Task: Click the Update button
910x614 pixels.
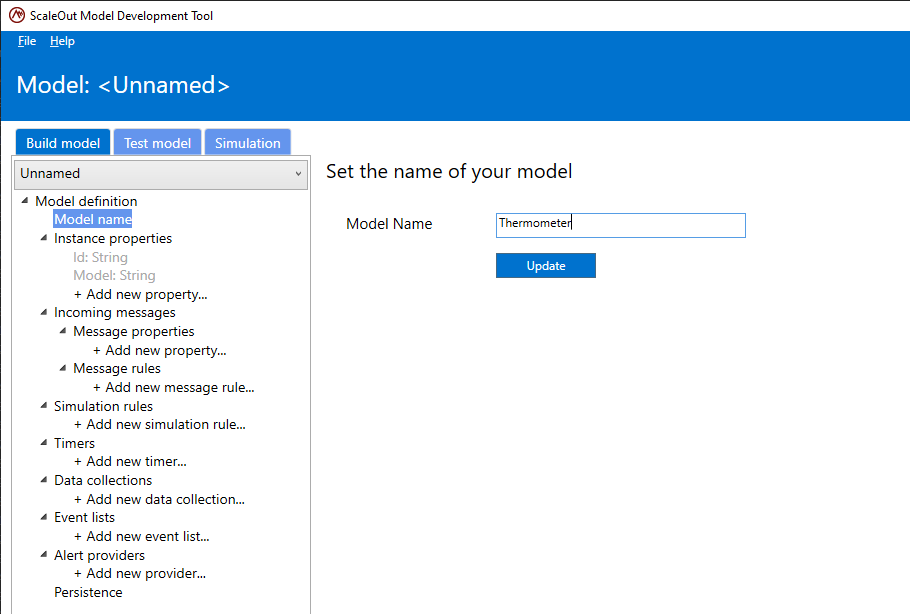Action: point(546,265)
